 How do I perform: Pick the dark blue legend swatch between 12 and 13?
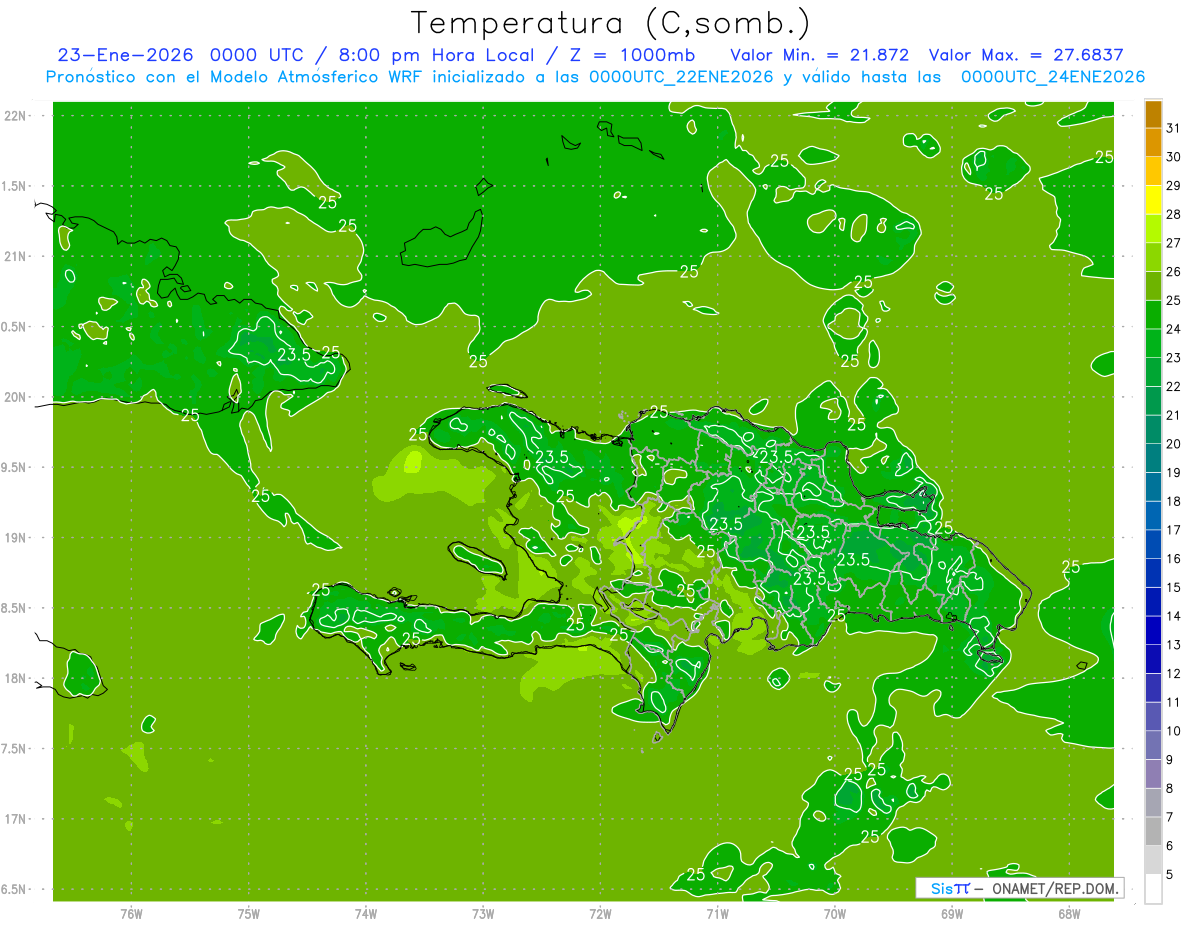point(1153,660)
